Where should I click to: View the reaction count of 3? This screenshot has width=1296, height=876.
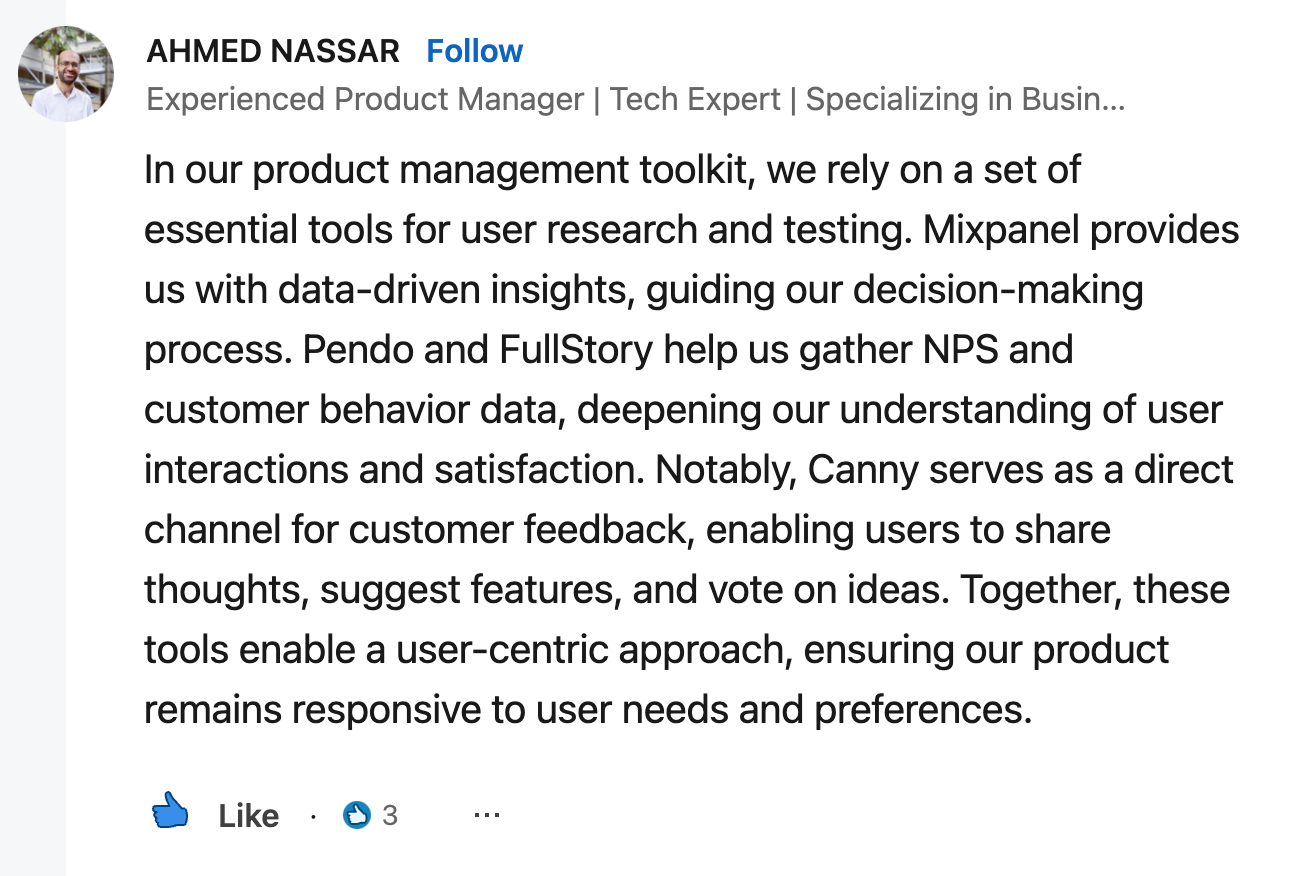(x=390, y=816)
